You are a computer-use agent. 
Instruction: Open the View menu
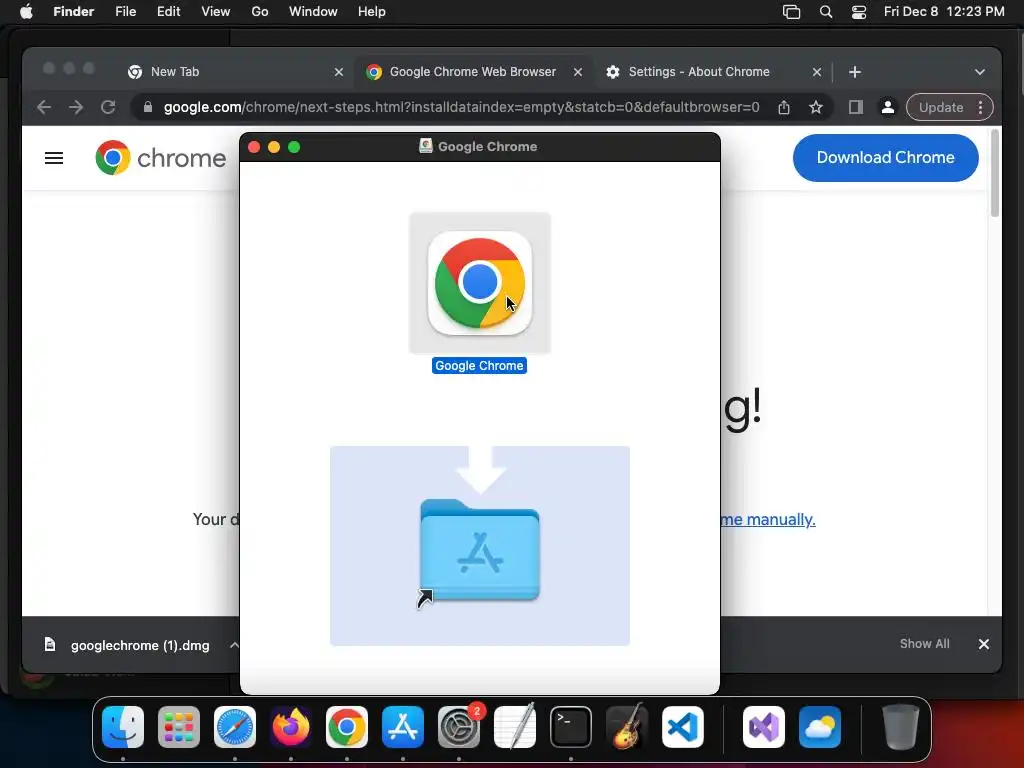click(216, 12)
